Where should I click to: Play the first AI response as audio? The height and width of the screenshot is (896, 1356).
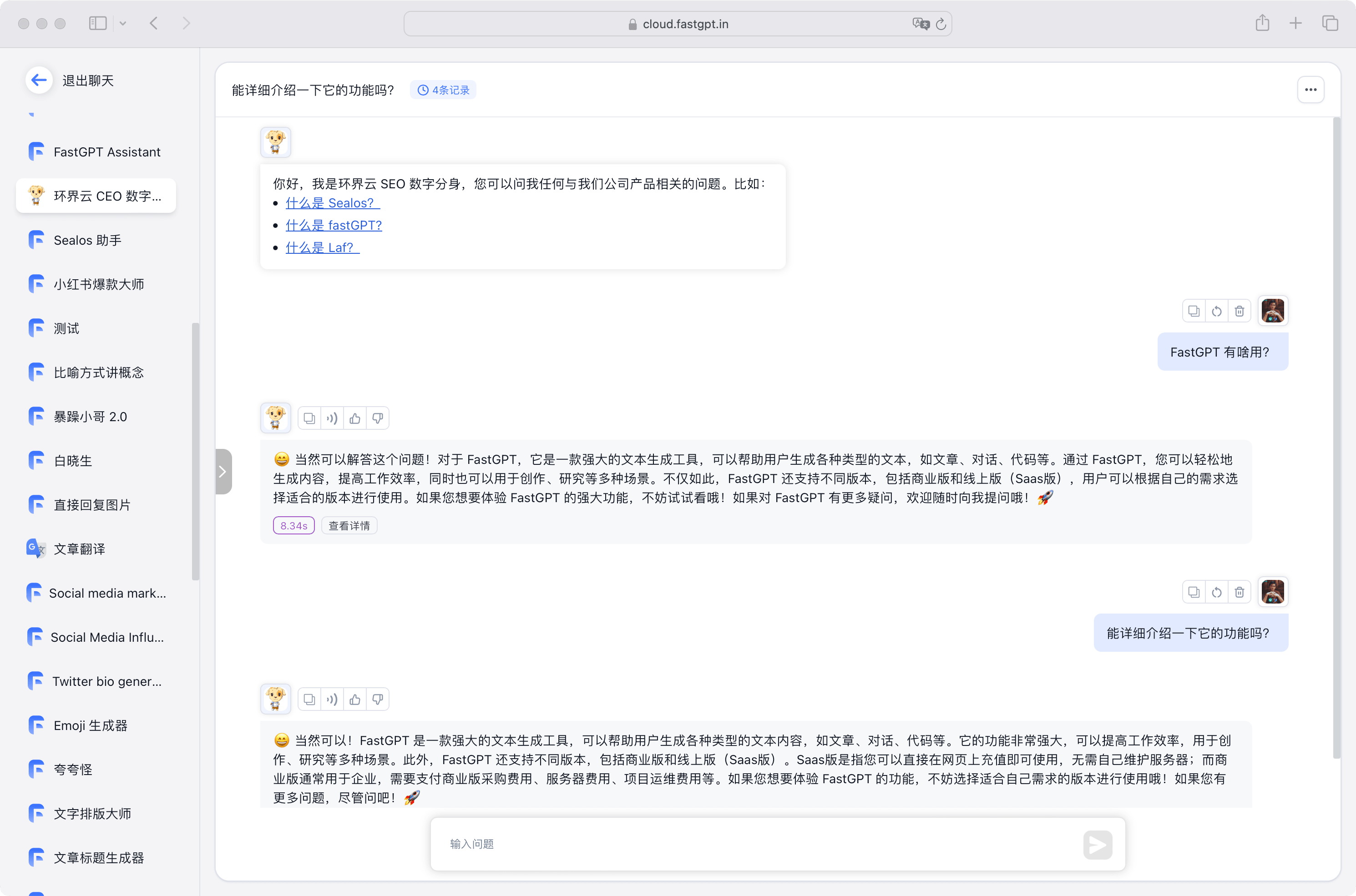332,418
